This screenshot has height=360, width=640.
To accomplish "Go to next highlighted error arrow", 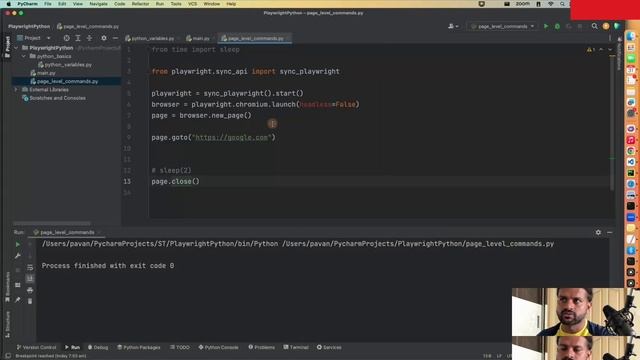I will 610,49.
